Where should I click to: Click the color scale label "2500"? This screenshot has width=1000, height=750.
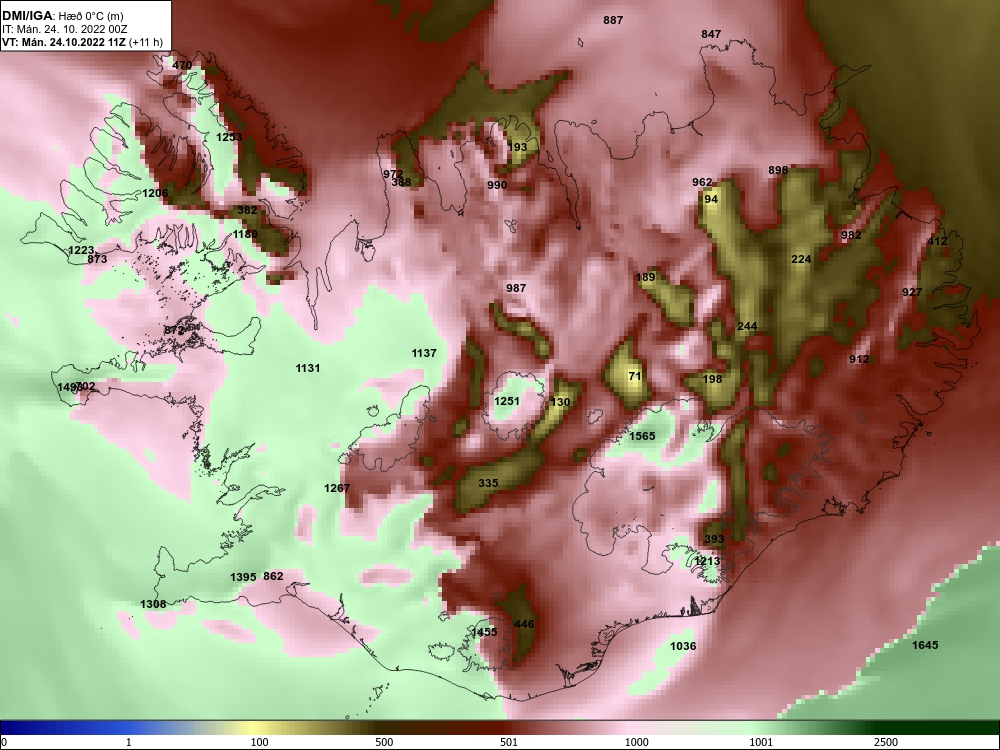coord(886,742)
